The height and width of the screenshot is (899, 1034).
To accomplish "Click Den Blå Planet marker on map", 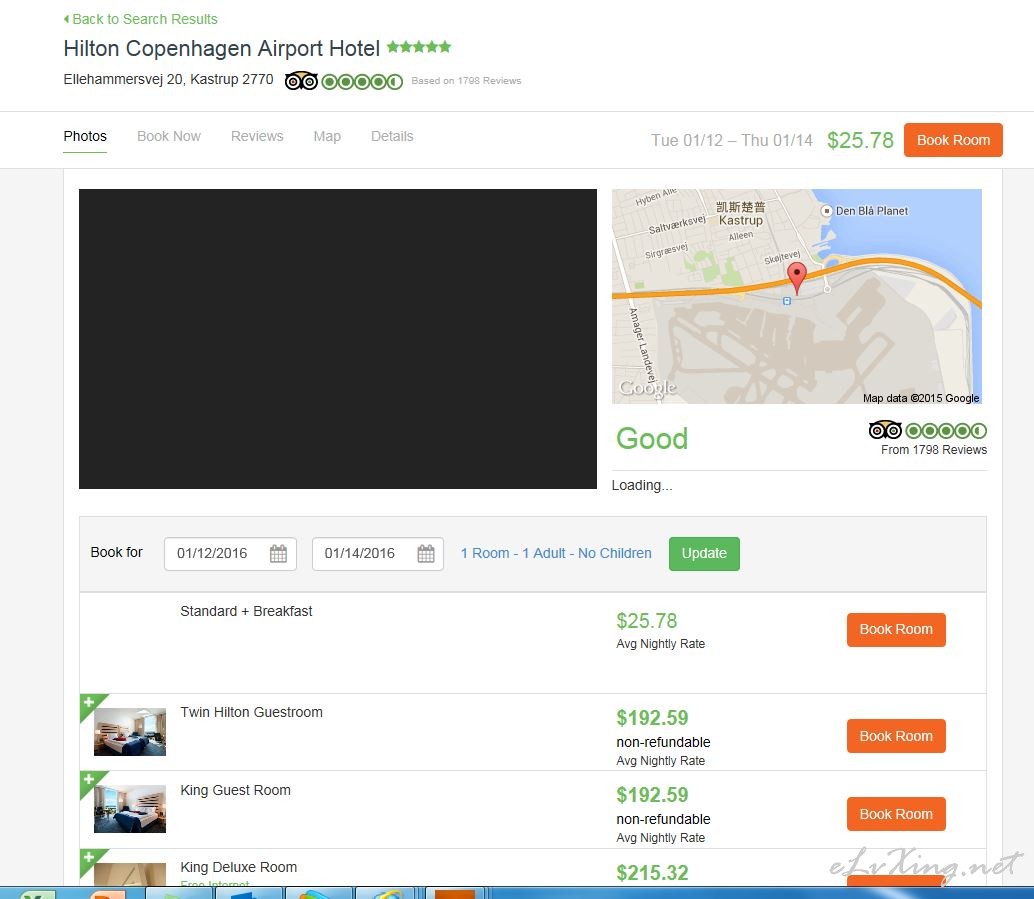I will click(826, 211).
